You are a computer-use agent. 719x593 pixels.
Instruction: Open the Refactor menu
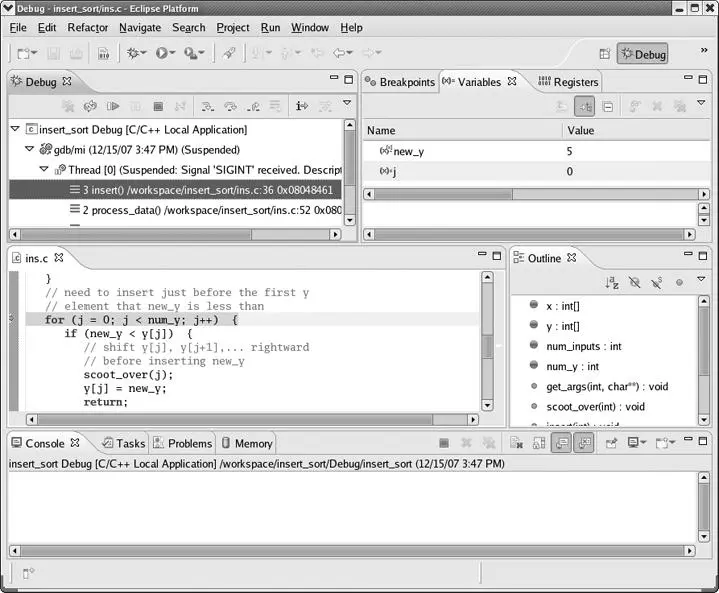(88, 28)
